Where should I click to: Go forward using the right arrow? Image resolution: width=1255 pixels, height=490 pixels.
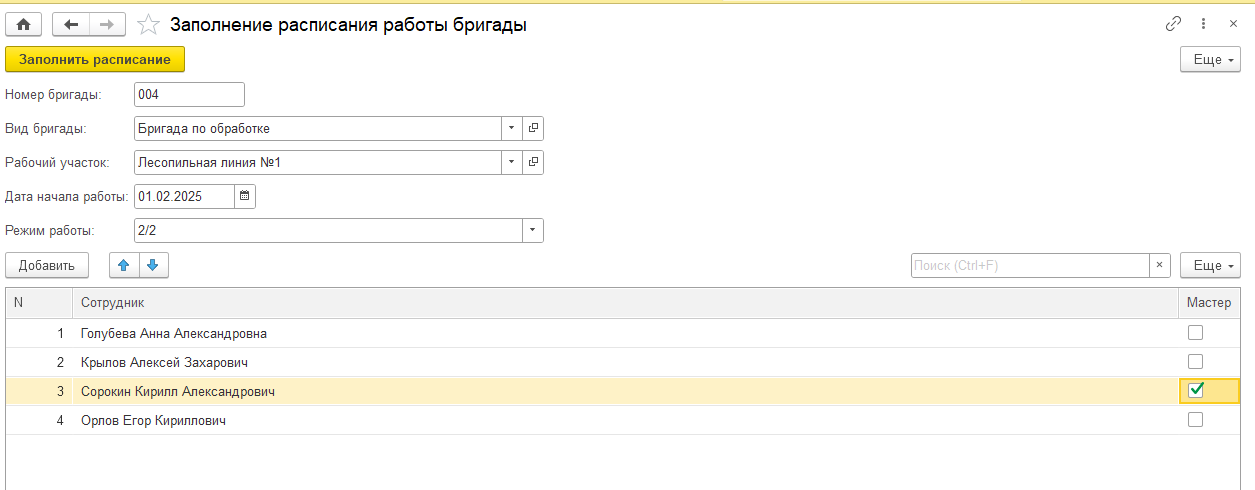[x=108, y=24]
